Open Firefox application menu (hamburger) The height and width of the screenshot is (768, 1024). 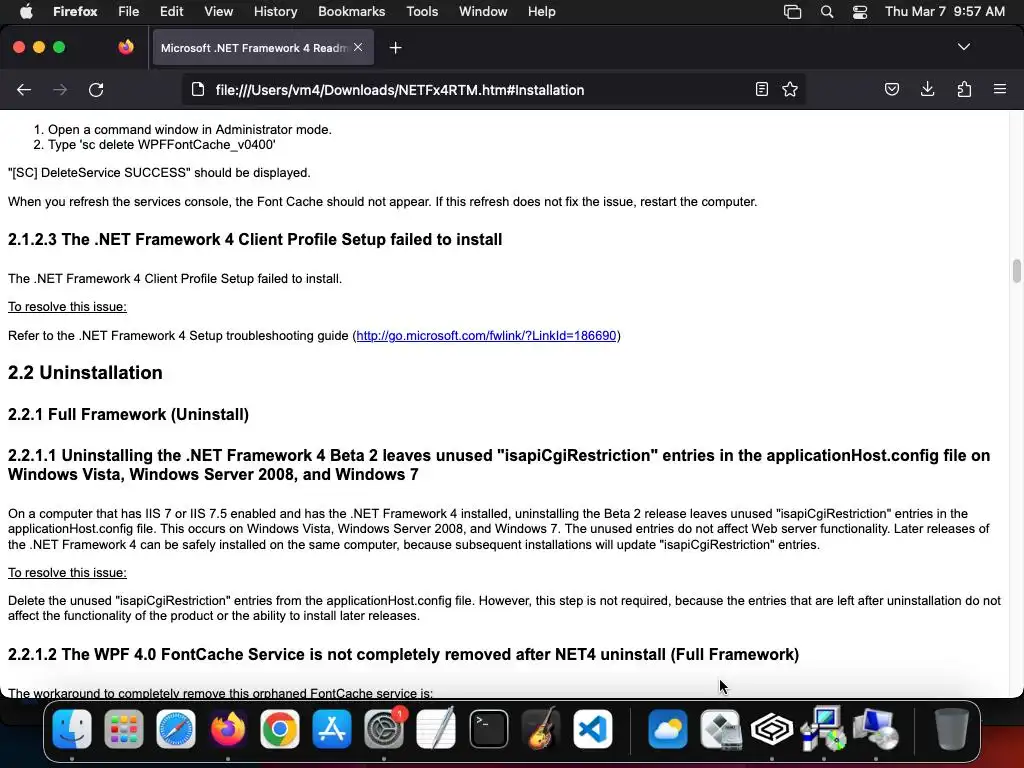tap(1000, 89)
